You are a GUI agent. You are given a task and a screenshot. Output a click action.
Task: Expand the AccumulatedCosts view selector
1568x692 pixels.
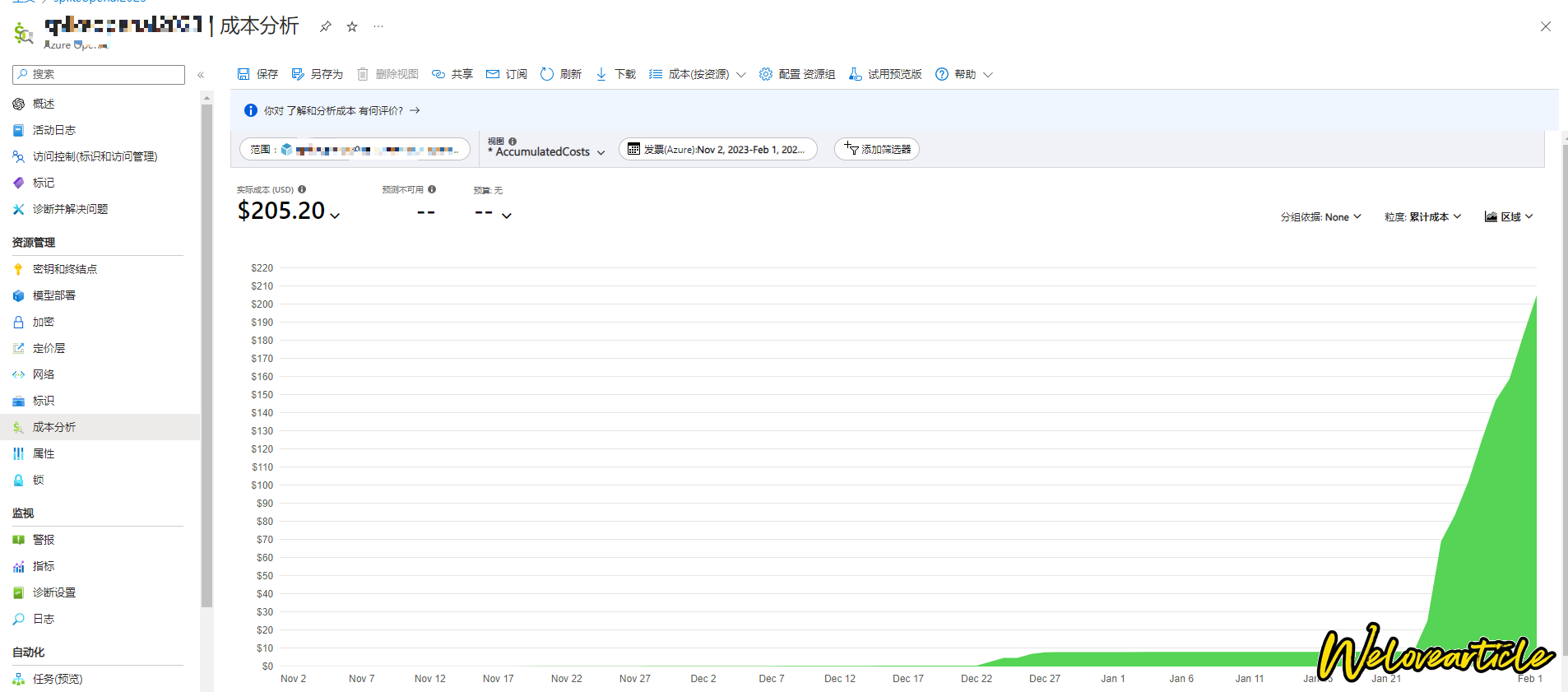(x=547, y=151)
